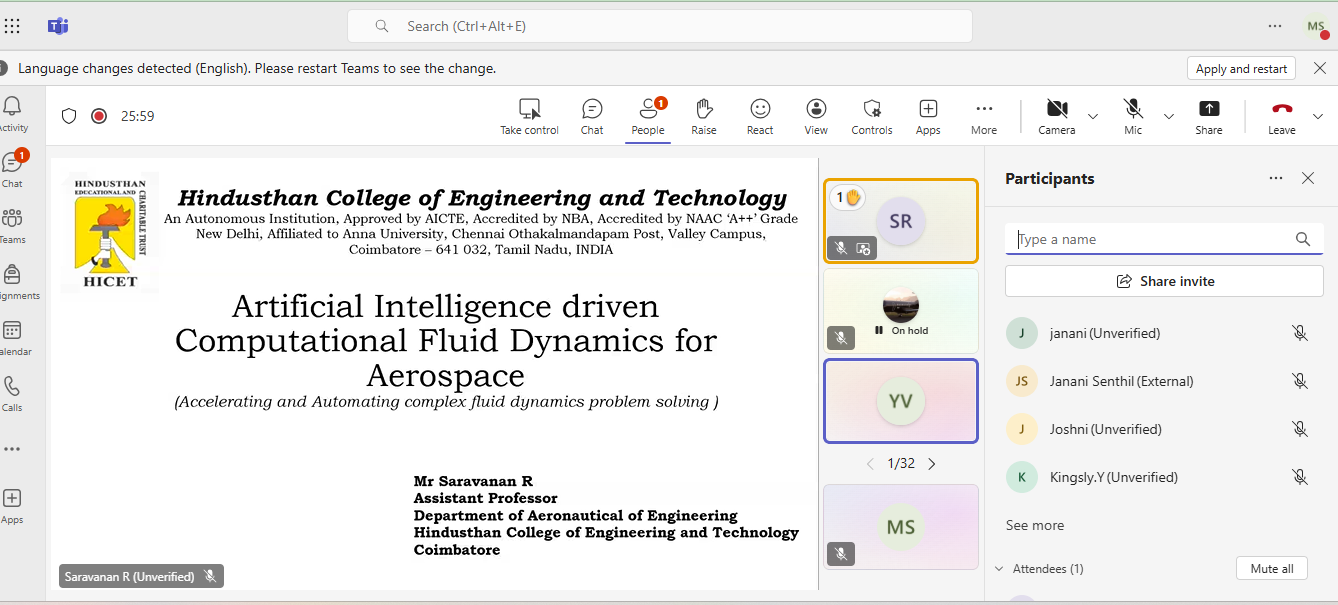Click the Raise hand icon
Screen dimensions: 1338x605
click(x=704, y=115)
